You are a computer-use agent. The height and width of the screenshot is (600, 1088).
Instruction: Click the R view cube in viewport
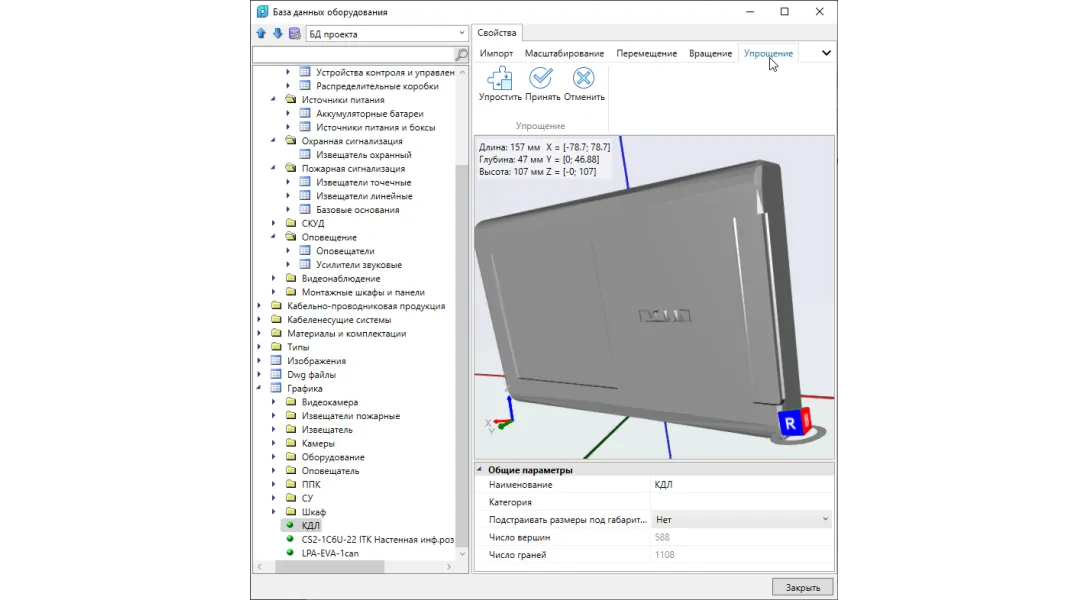click(x=791, y=424)
